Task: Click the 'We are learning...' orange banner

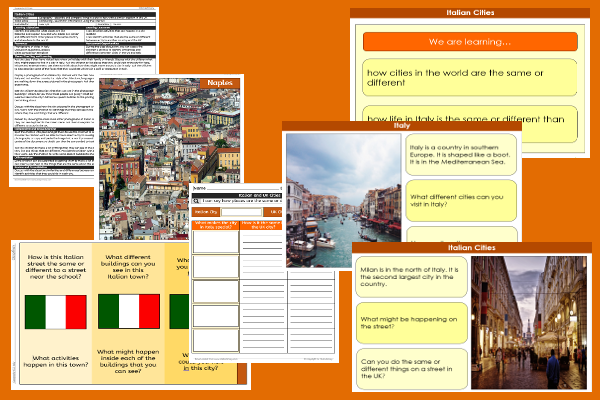Action: 470,42
